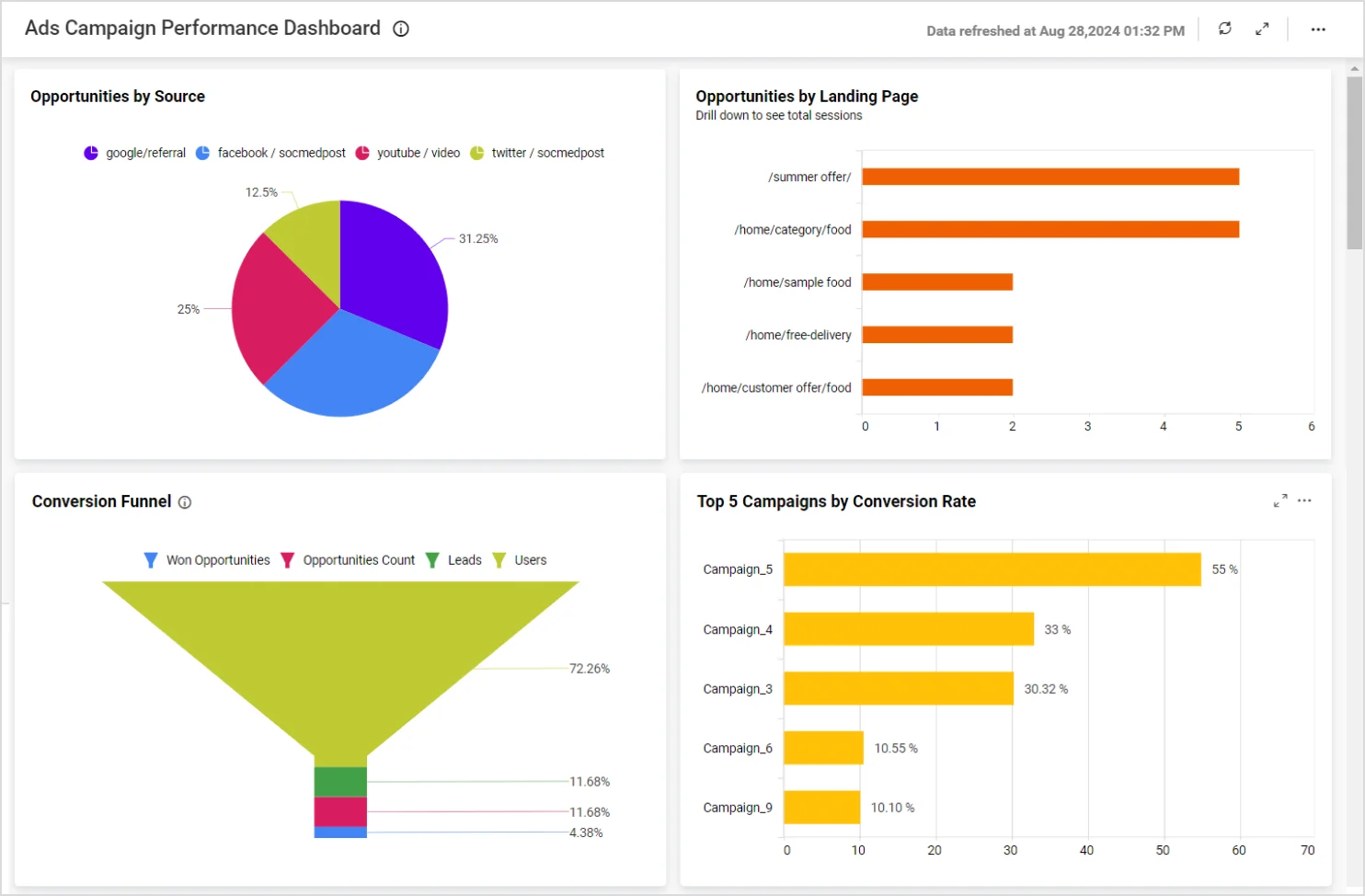
Task: Click the Conversion Funnel info icon
Action: pos(185,502)
